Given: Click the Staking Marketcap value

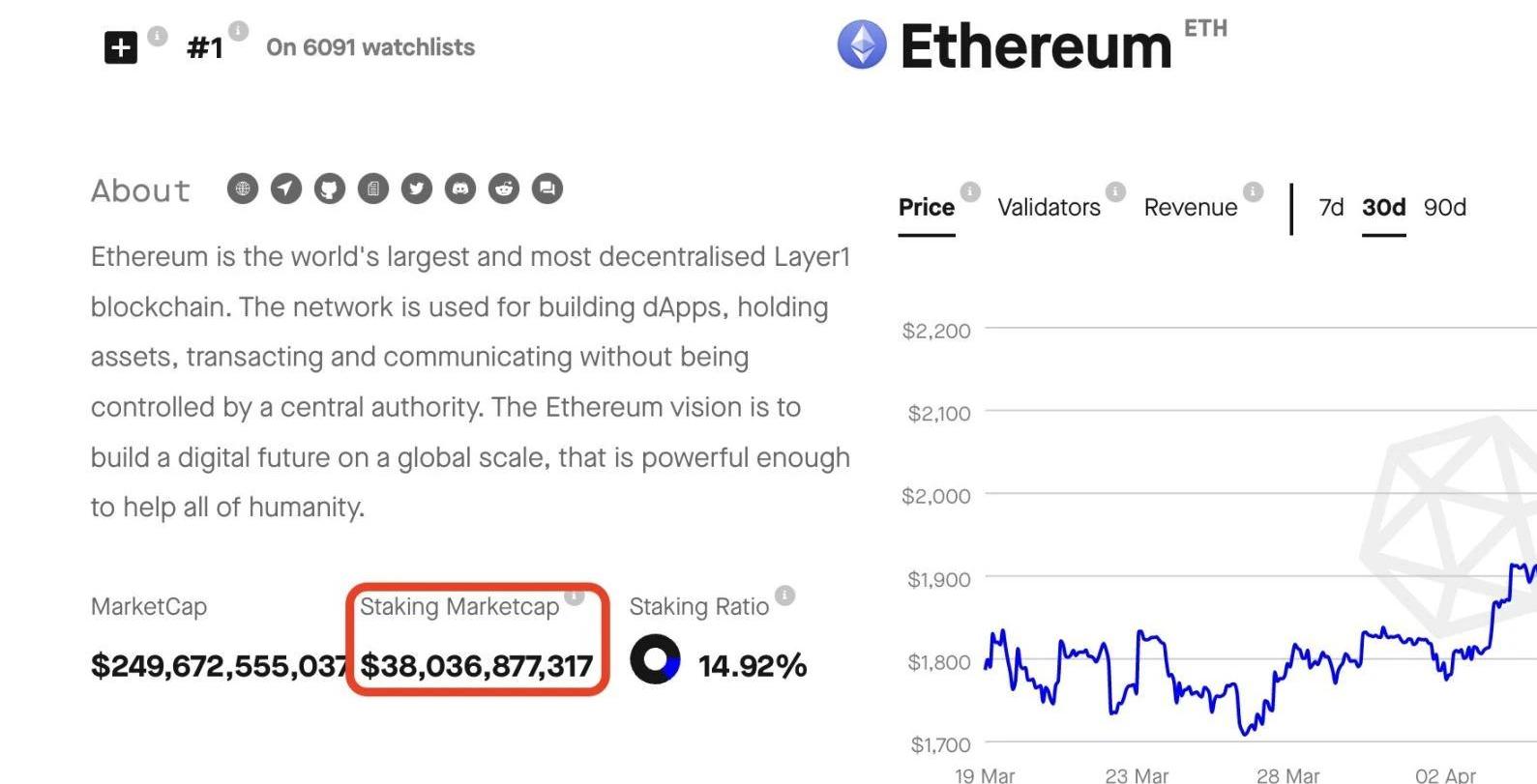Looking at the screenshot, I should coord(476,666).
